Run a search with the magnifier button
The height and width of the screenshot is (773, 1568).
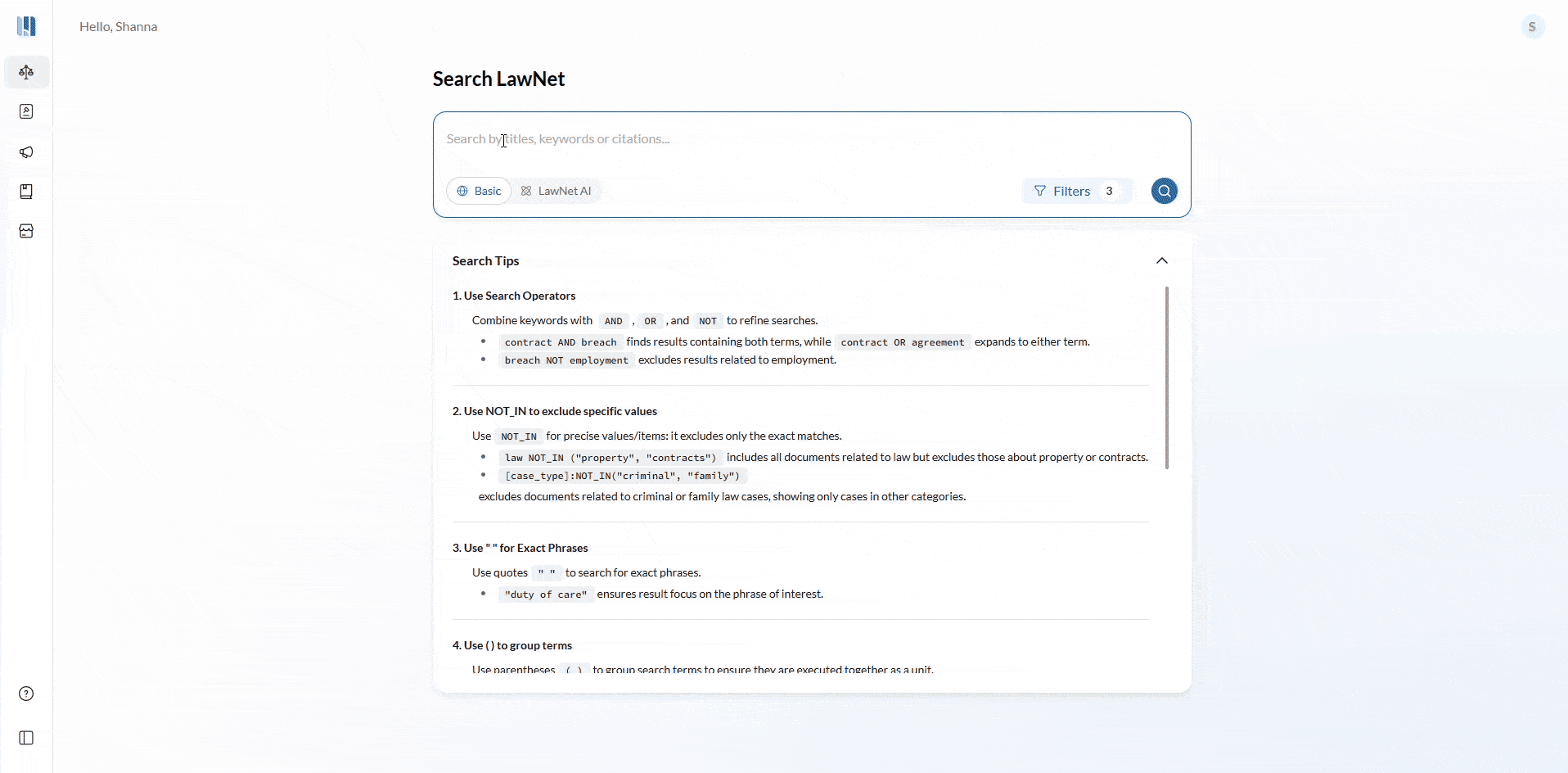click(x=1164, y=190)
